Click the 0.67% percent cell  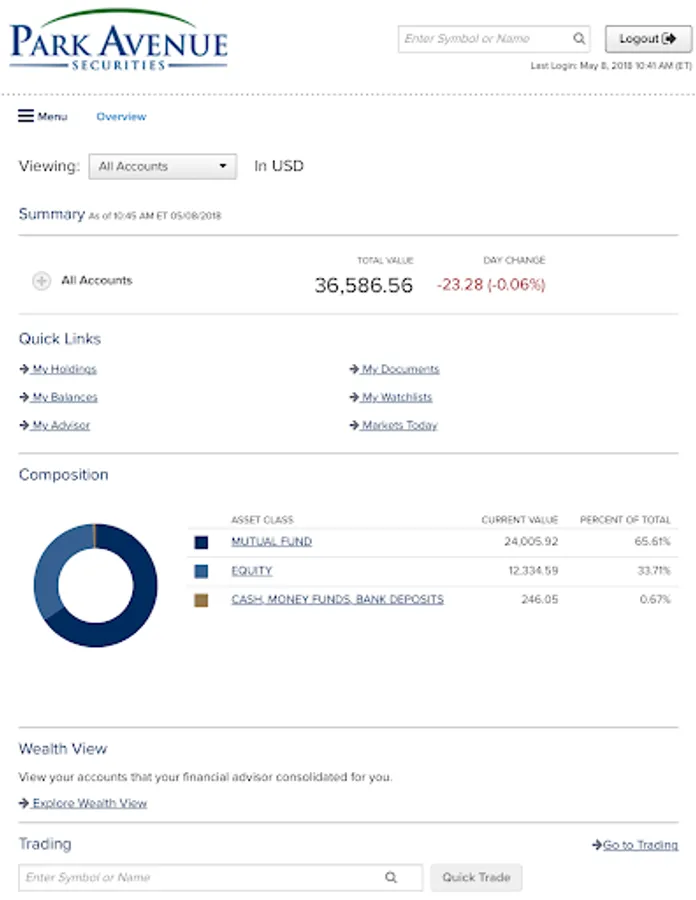point(655,599)
